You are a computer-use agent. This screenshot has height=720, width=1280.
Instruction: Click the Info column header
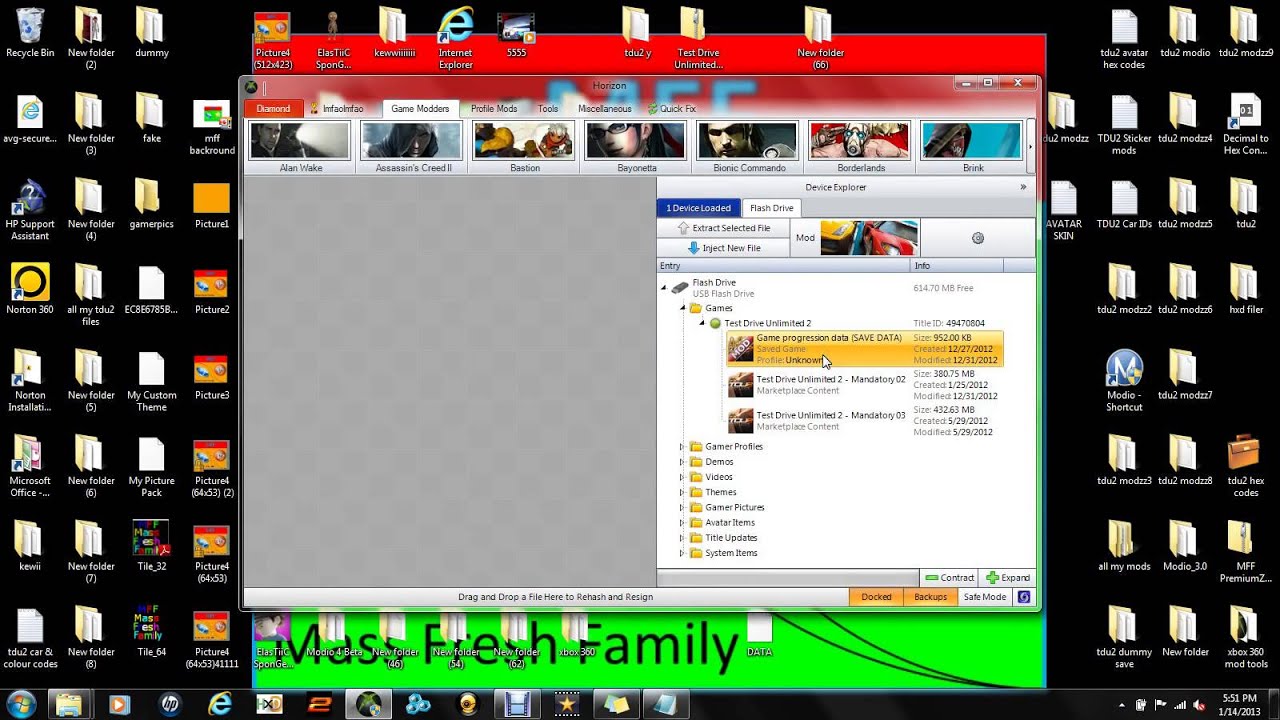958,266
